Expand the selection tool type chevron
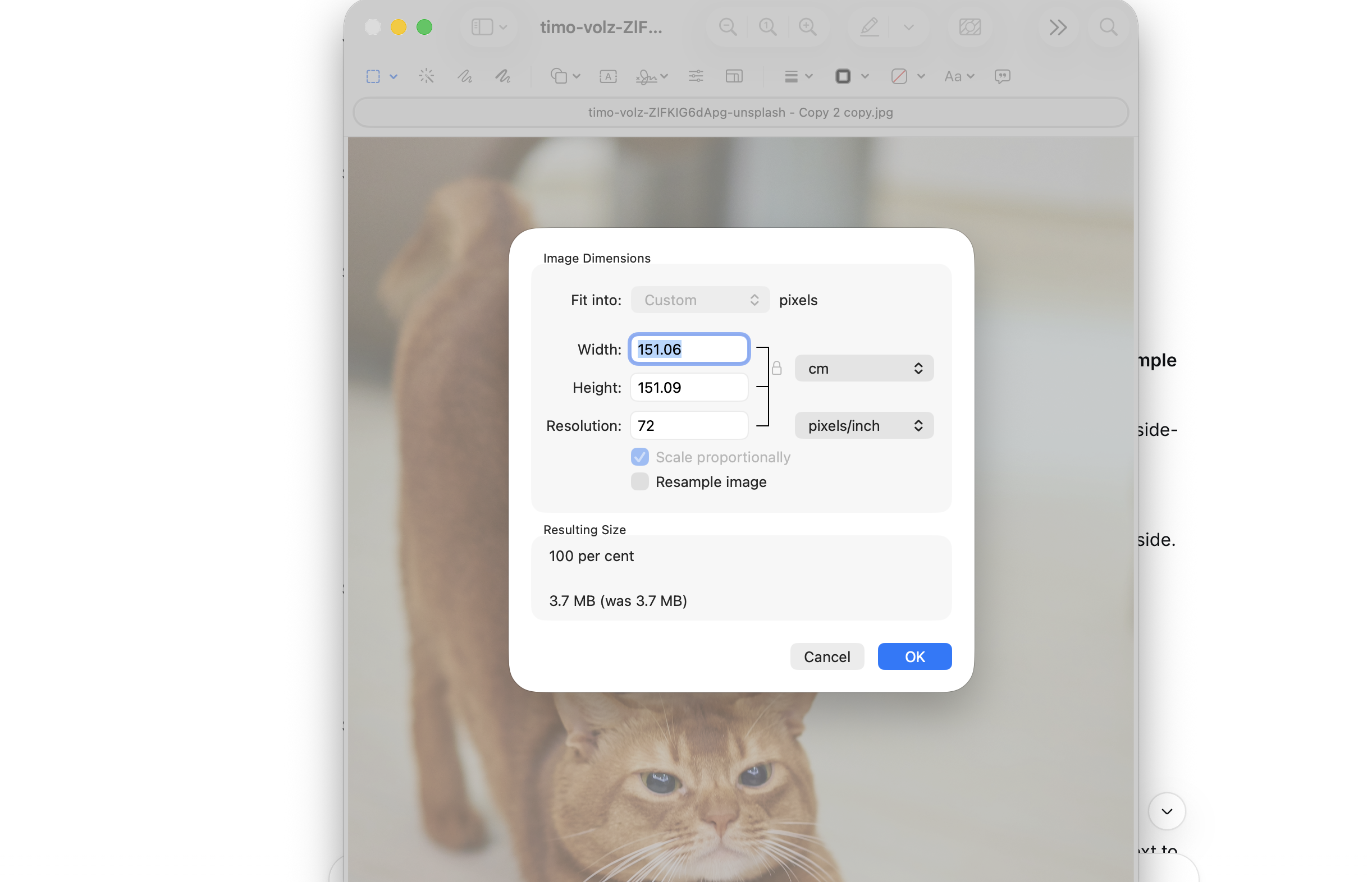This screenshot has width=1372, height=882. point(394,76)
